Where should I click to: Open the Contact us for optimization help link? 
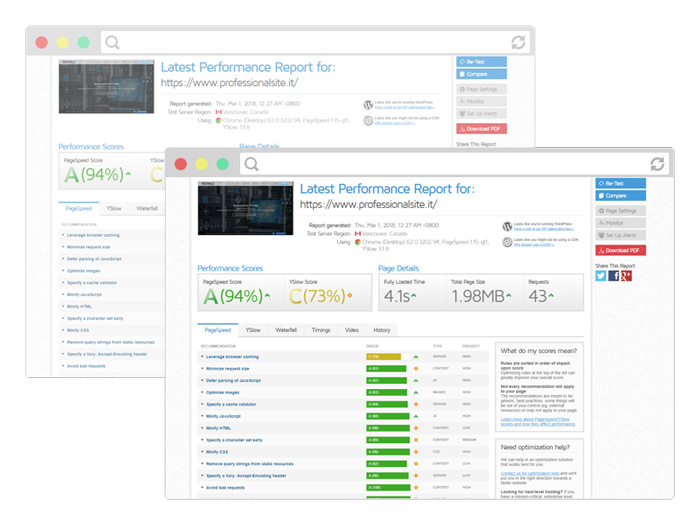click(x=529, y=473)
